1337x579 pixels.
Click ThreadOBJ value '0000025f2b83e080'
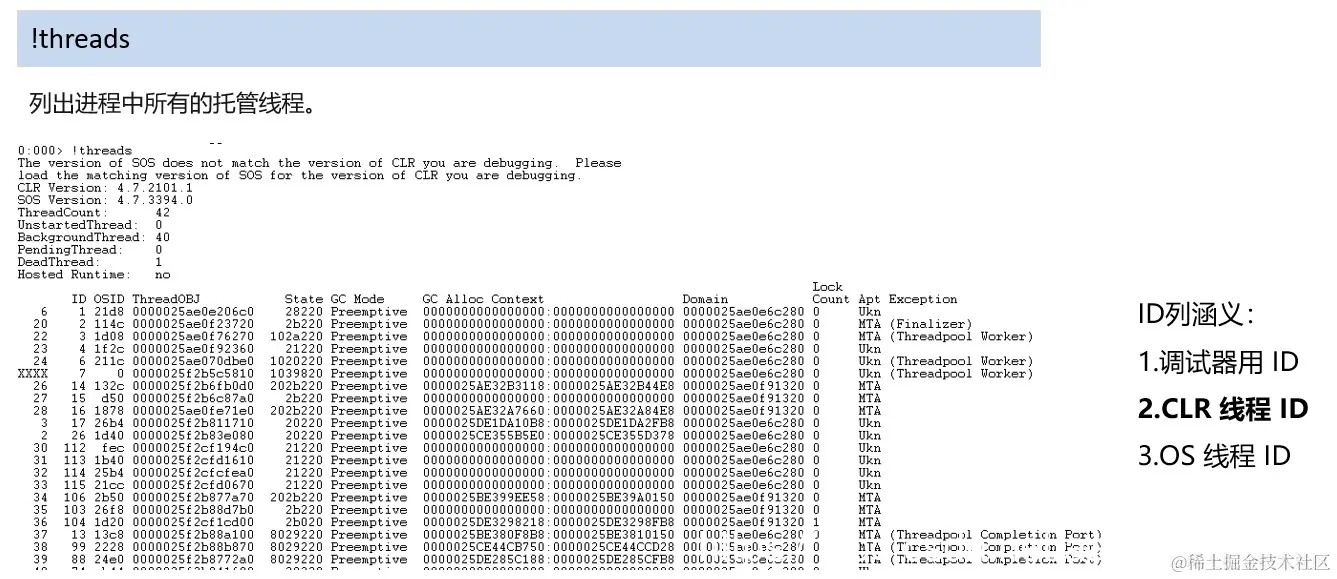(193, 436)
